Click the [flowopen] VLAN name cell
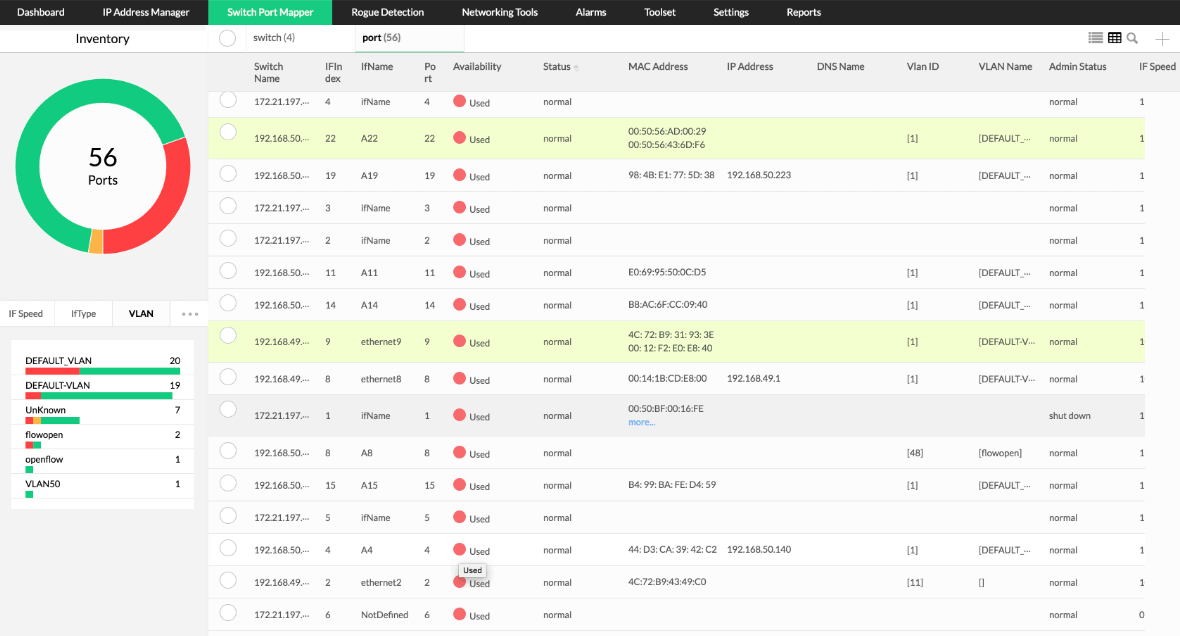 point(999,453)
